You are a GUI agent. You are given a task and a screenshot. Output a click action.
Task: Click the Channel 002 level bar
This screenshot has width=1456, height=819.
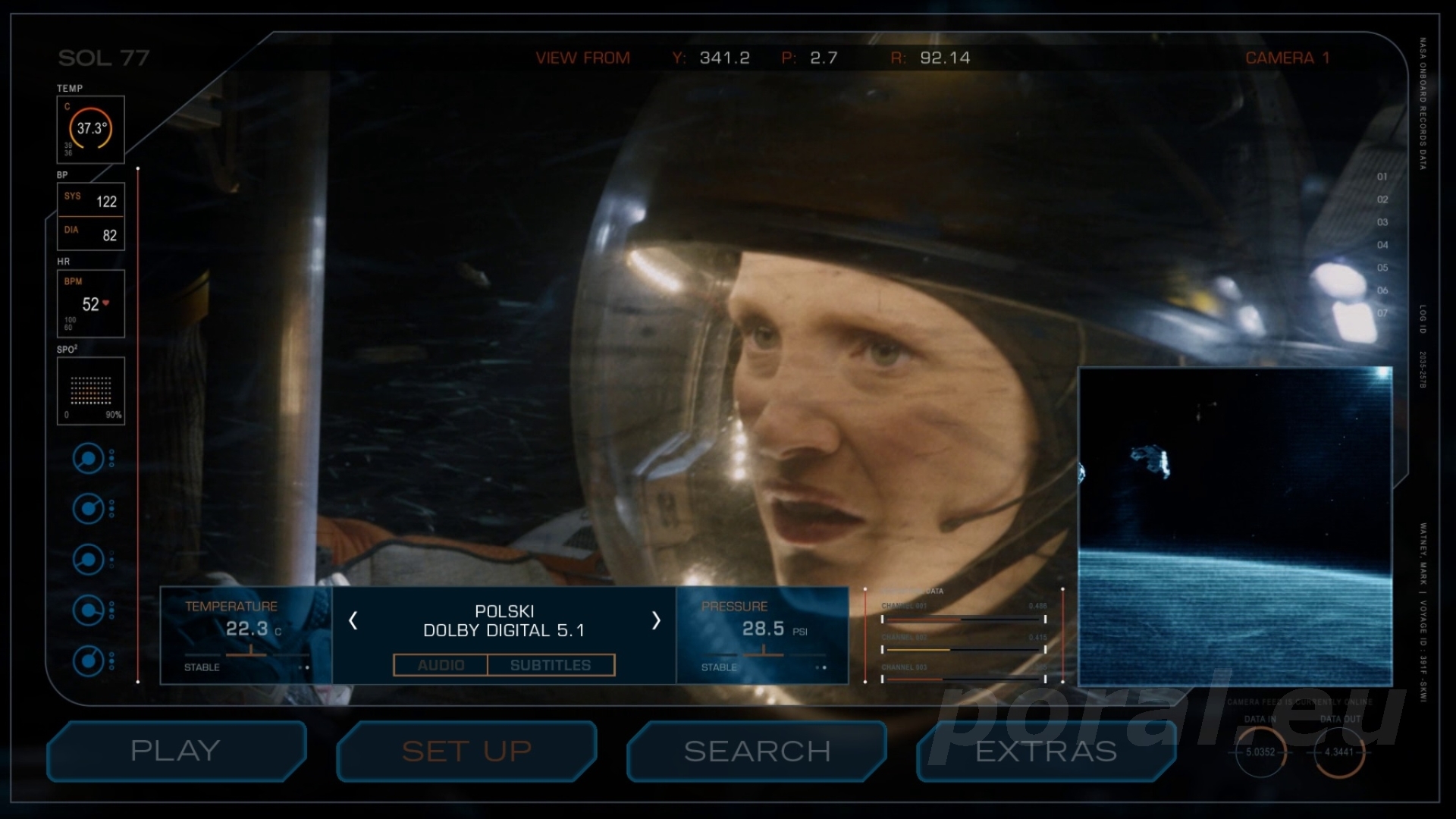click(964, 650)
